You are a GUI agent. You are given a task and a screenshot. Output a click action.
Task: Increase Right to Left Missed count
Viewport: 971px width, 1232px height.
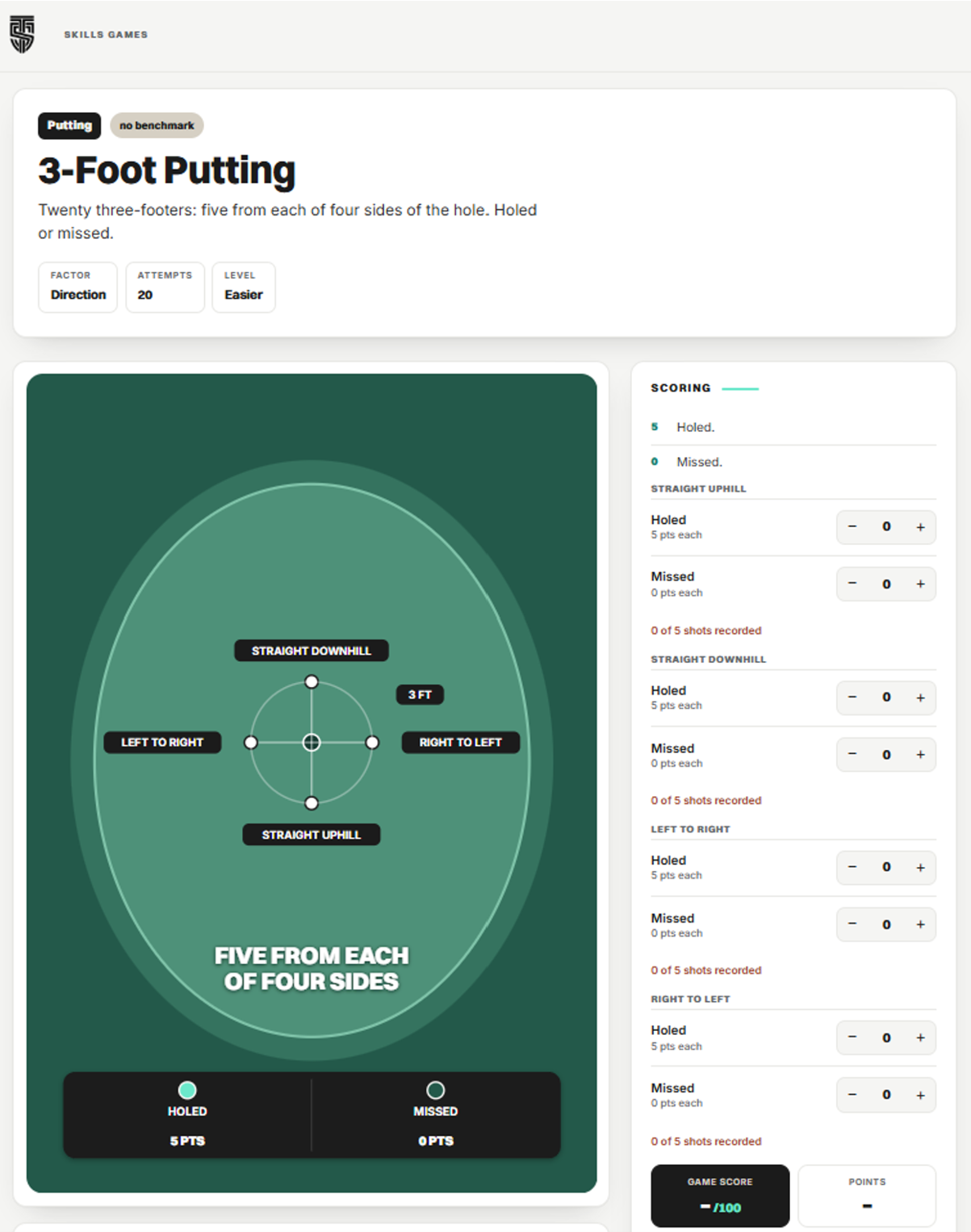(920, 1095)
